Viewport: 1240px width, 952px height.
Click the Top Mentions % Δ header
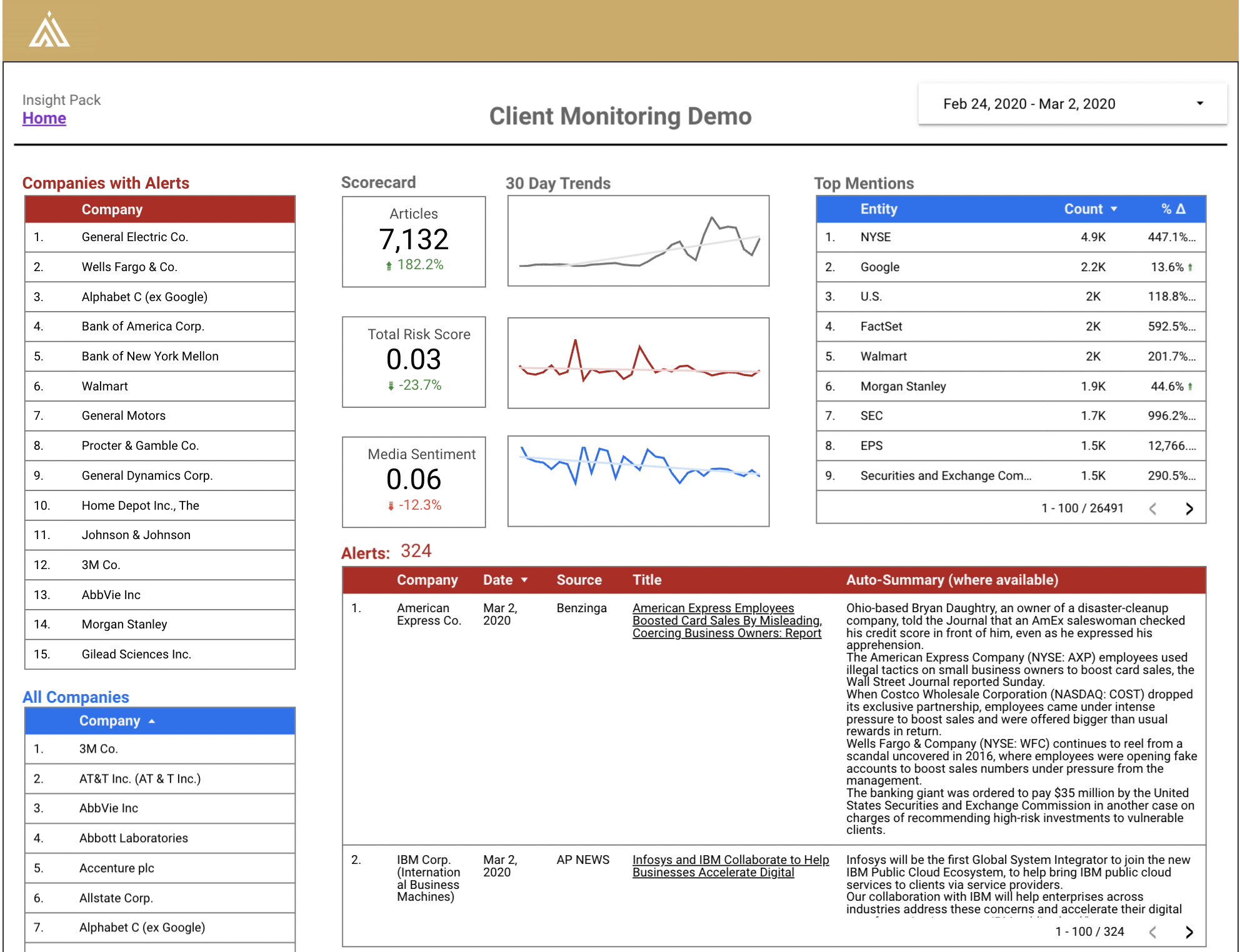(1173, 209)
